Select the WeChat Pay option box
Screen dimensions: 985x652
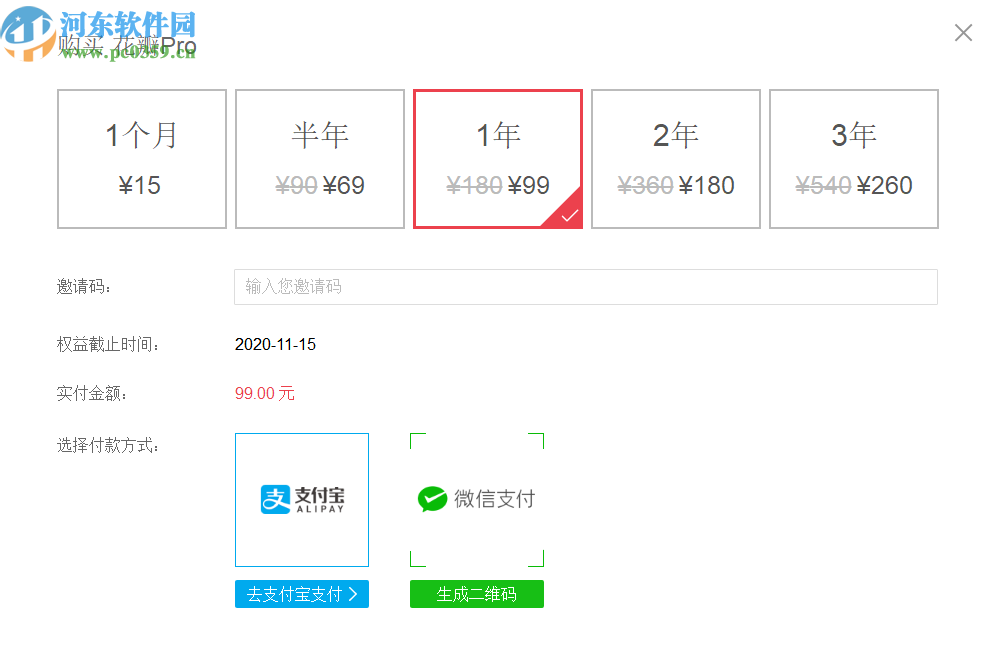477,500
